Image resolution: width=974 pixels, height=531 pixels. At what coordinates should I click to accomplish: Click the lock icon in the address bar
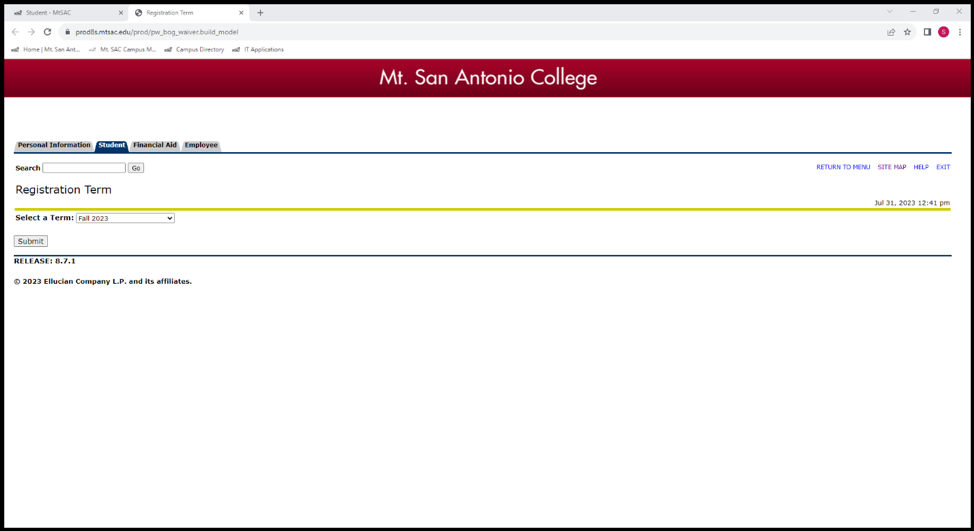pos(67,32)
